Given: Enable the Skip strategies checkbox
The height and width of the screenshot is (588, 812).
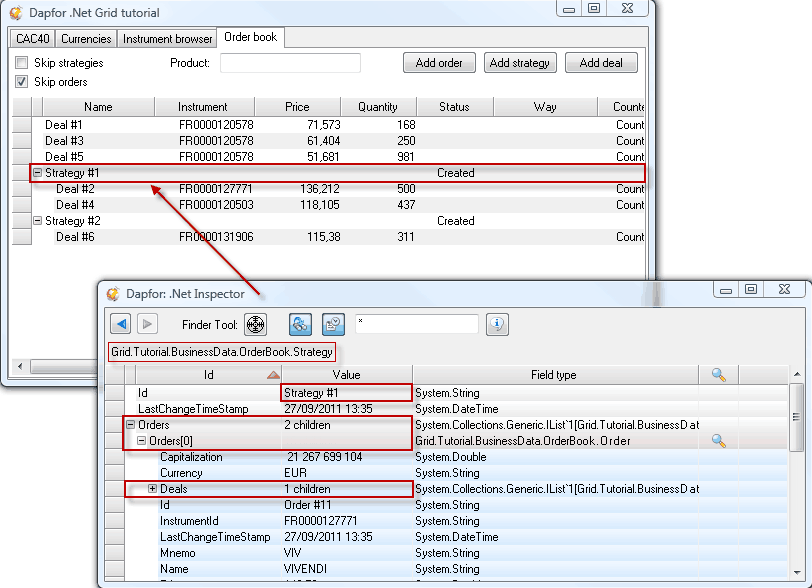Looking at the screenshot, I should (x=22, y=63).
